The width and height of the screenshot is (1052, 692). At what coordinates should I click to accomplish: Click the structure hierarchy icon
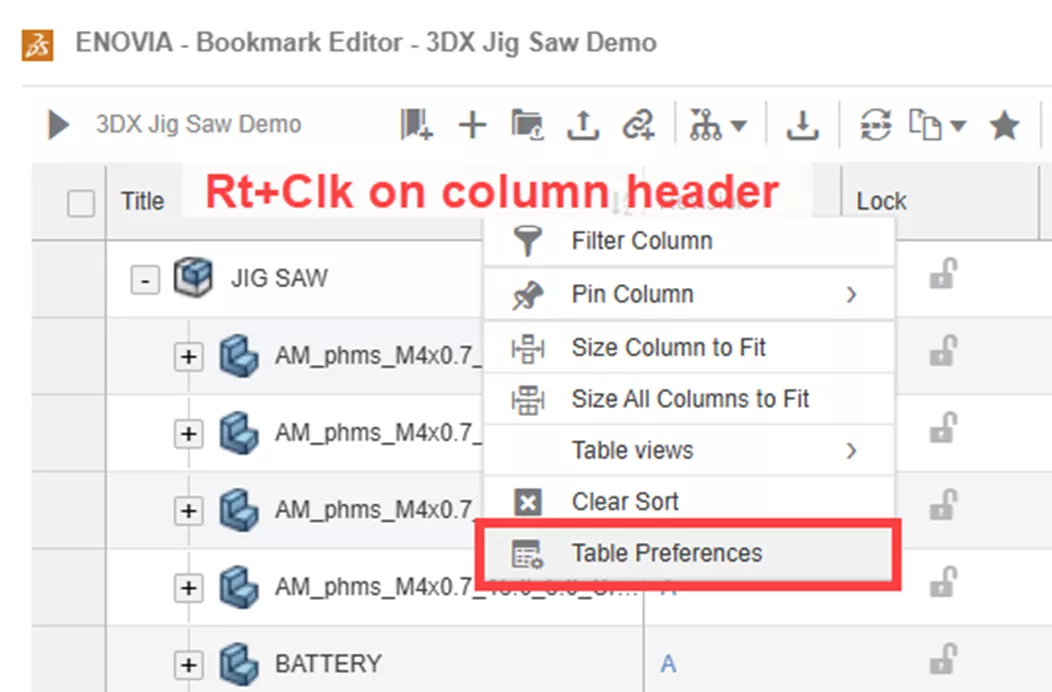point(706,125)
